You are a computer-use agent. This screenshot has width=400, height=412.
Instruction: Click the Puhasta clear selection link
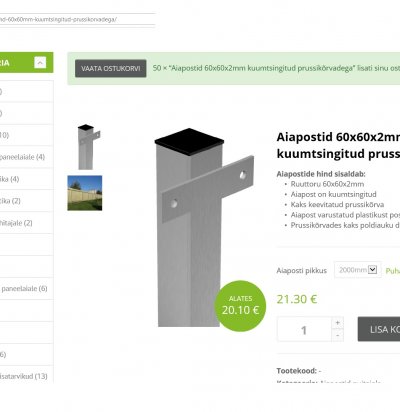tap(393, 271)
